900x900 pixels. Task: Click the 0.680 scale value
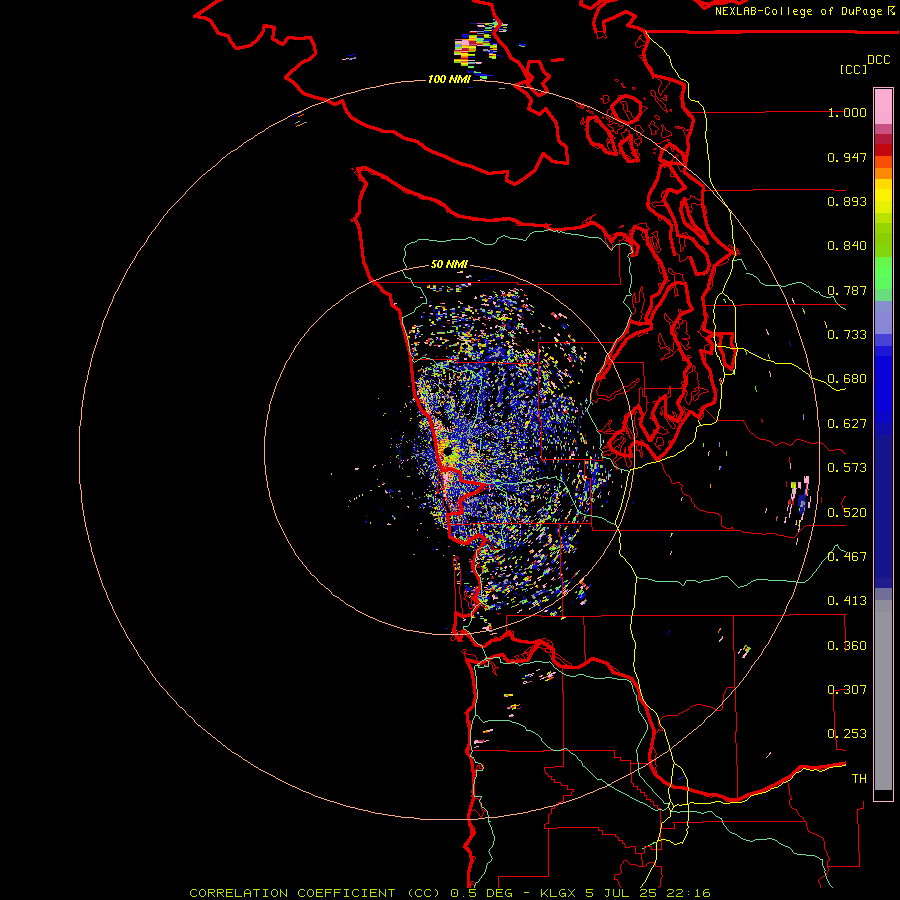[x=847, y=379]
